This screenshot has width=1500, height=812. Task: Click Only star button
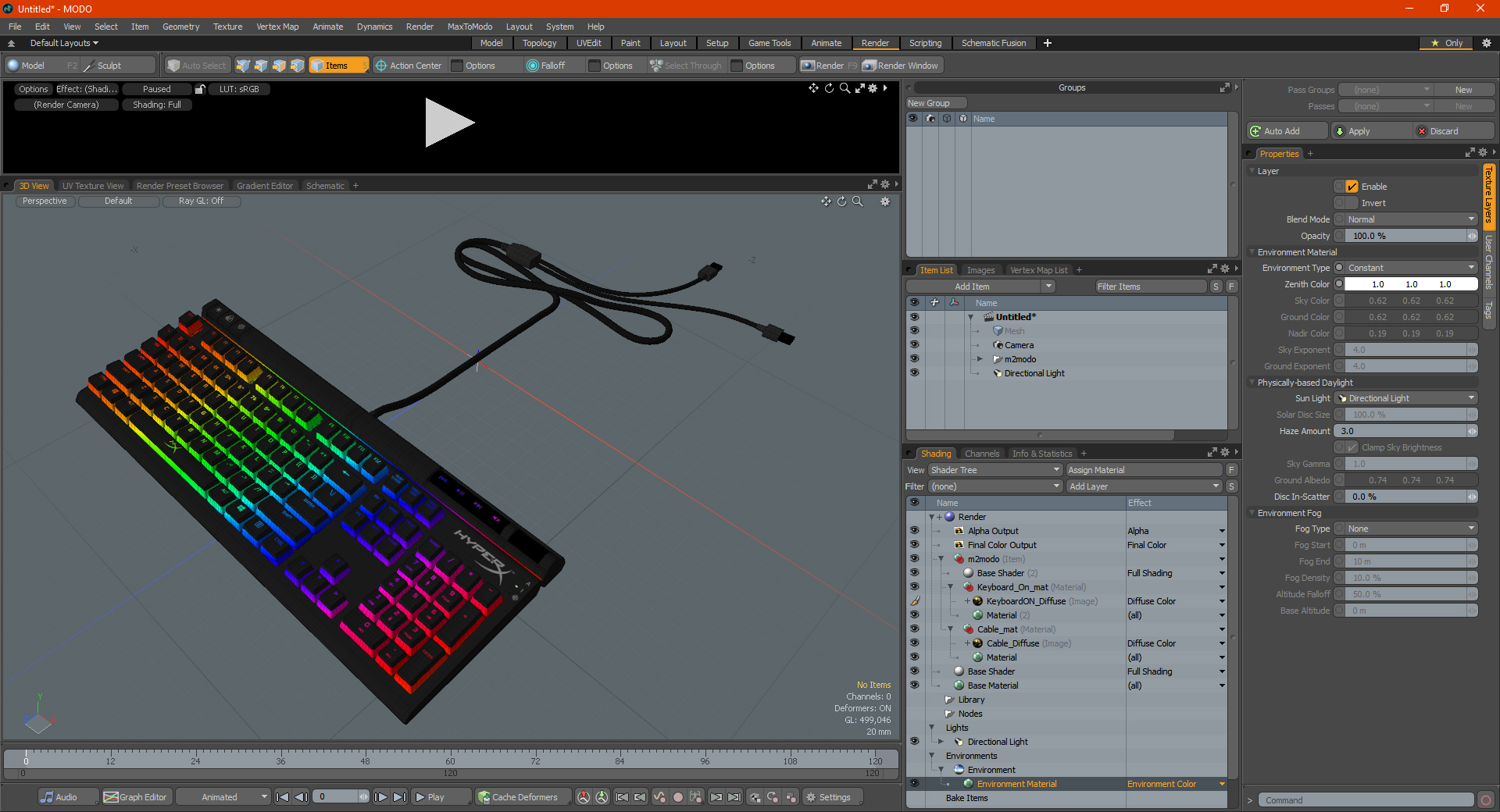1447,43
